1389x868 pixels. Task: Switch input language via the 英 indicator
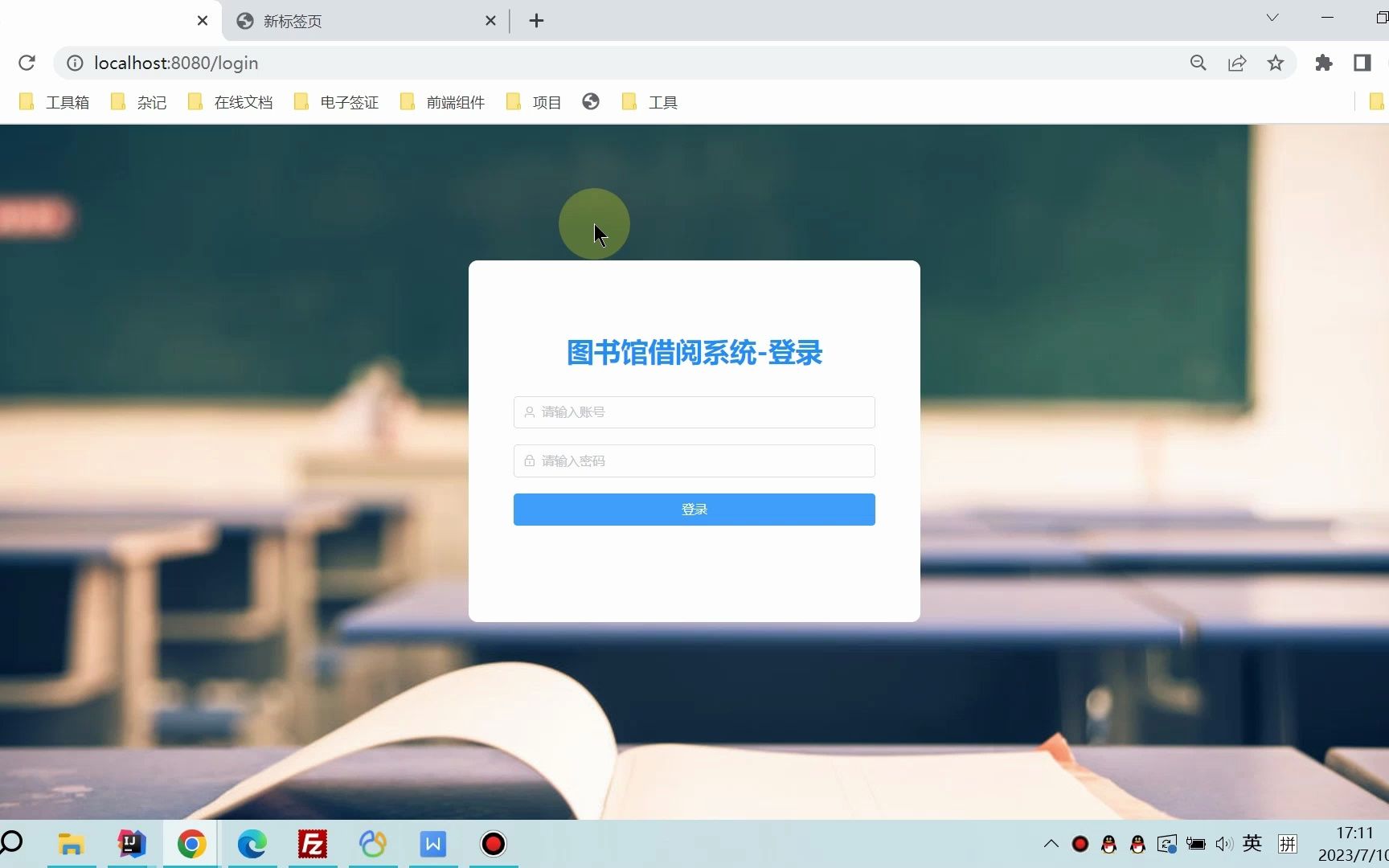point(1251,844)
